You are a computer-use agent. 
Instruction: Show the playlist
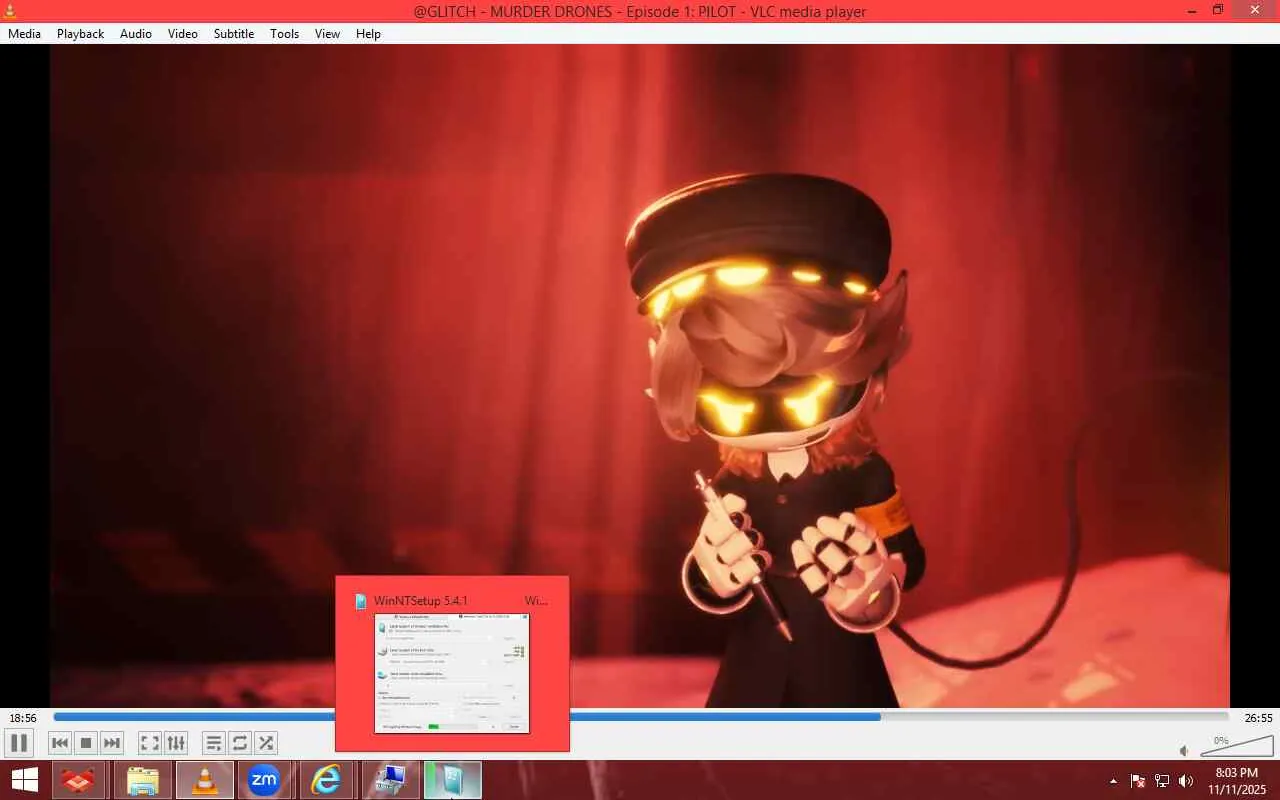[x=213, y=743]
